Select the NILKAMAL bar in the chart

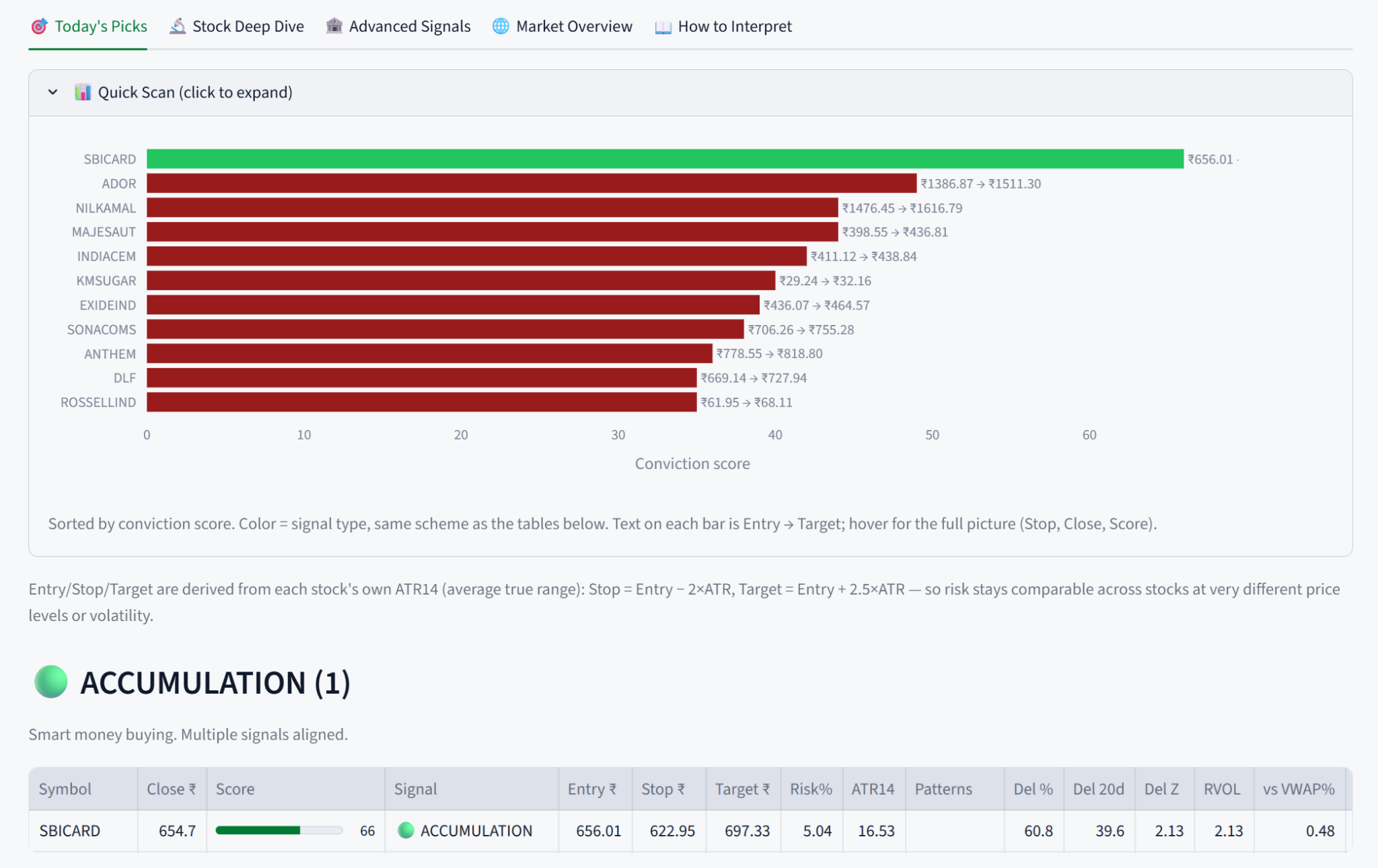(x=493, y=207)
